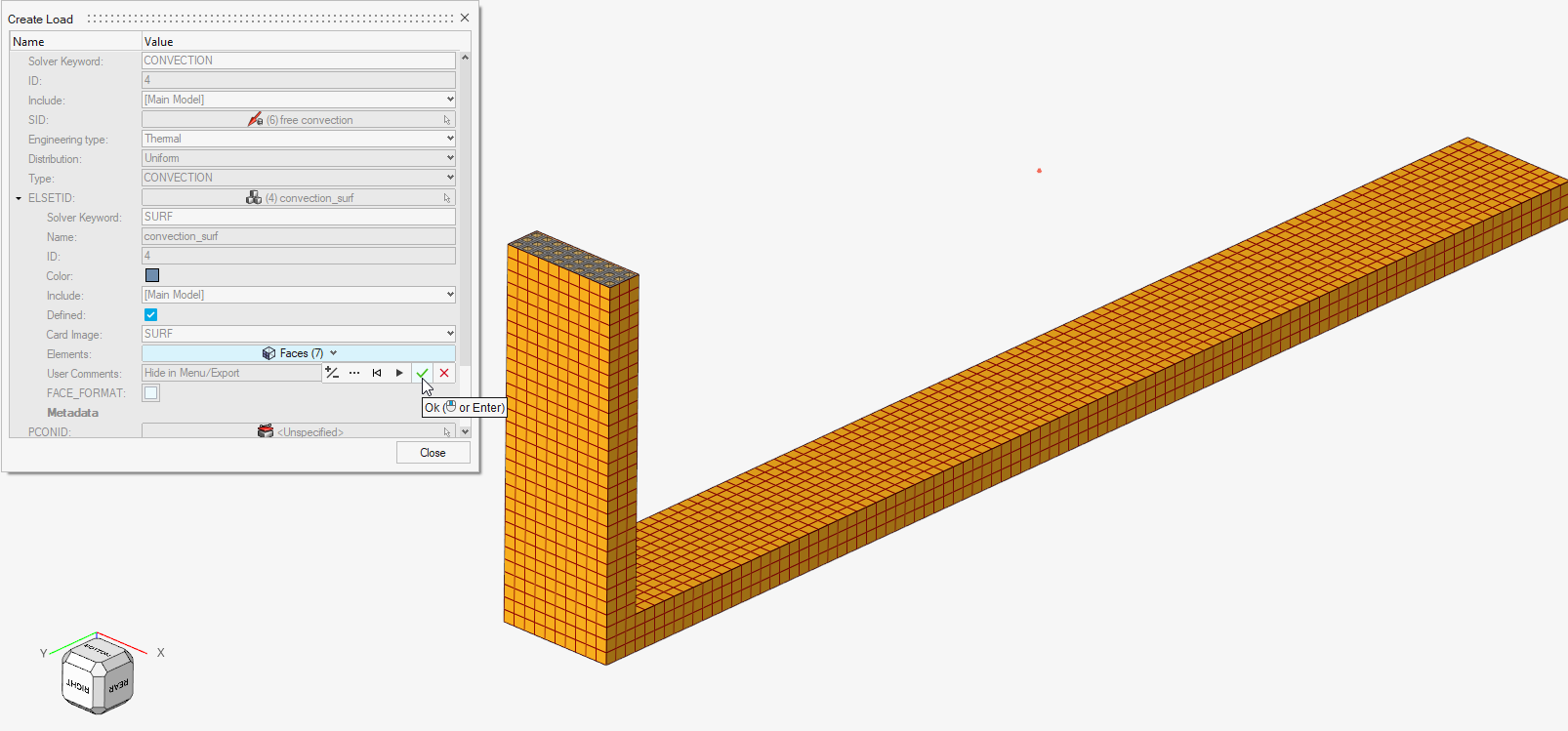
Task: Click the play arrow icon in selection toolbar
Action: point(399,373)
